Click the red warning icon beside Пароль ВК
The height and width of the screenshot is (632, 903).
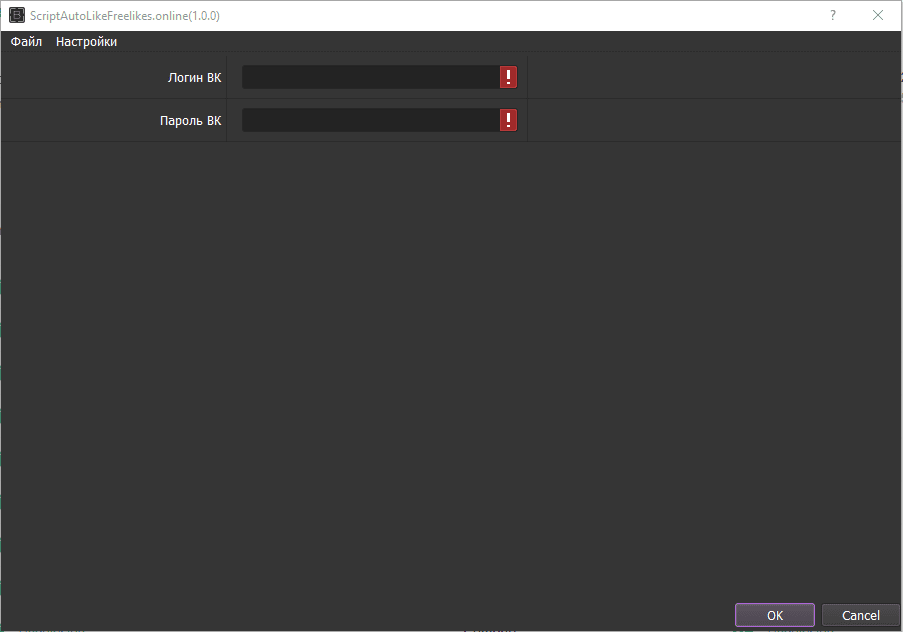pos(508,121)
